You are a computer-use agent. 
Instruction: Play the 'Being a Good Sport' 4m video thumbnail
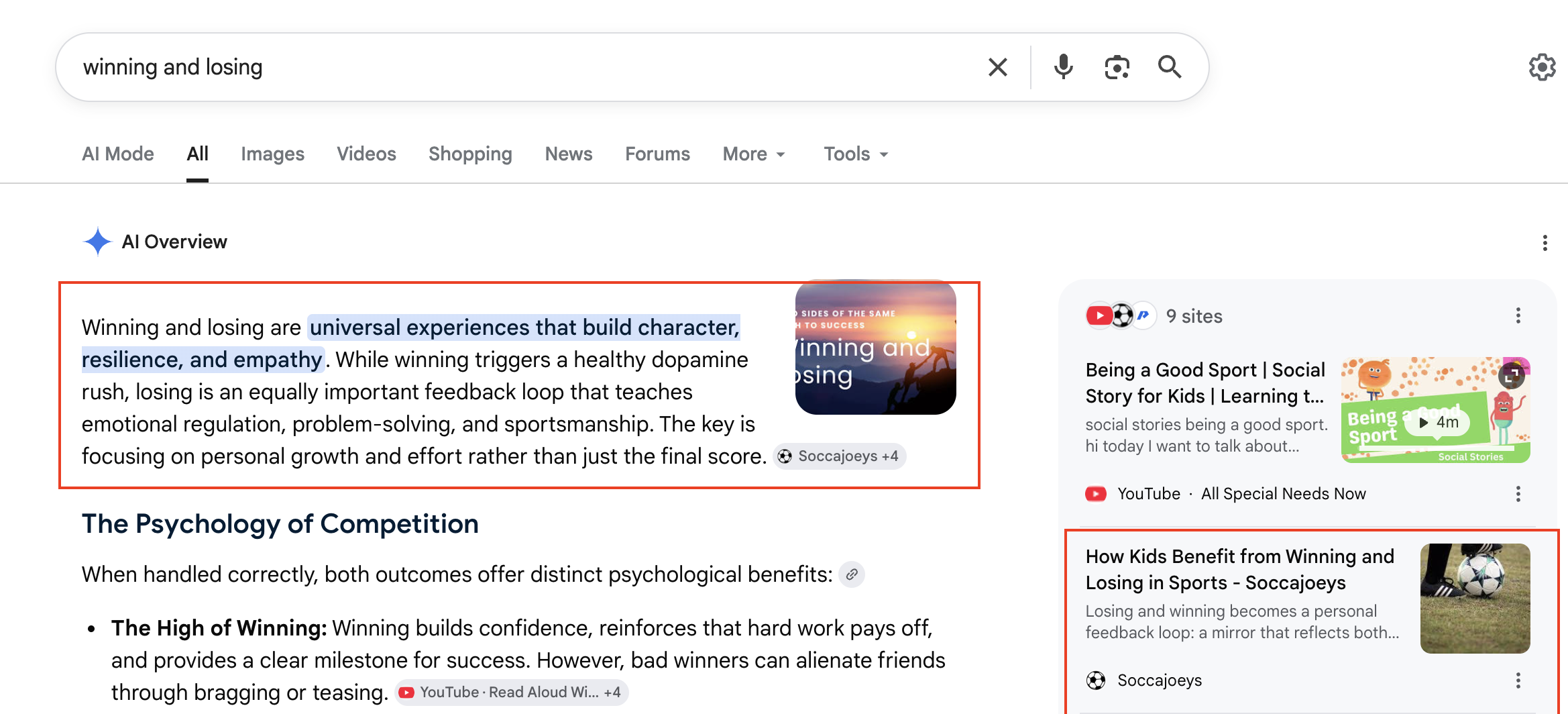coord(1435,410)
